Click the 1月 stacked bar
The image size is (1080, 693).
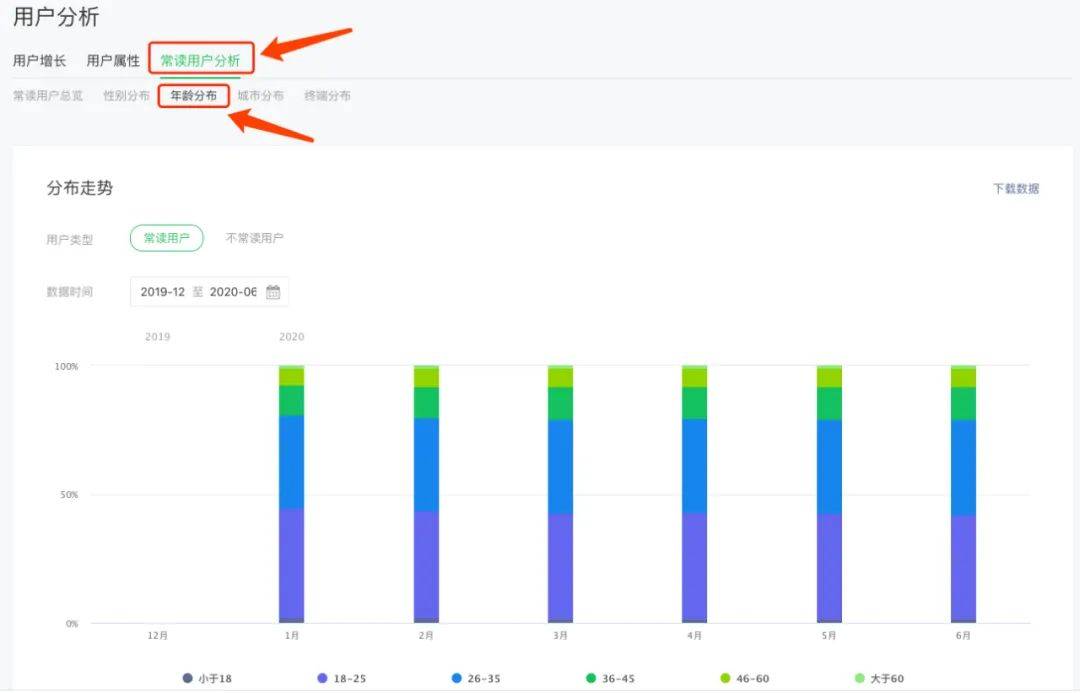coord(291,494)
